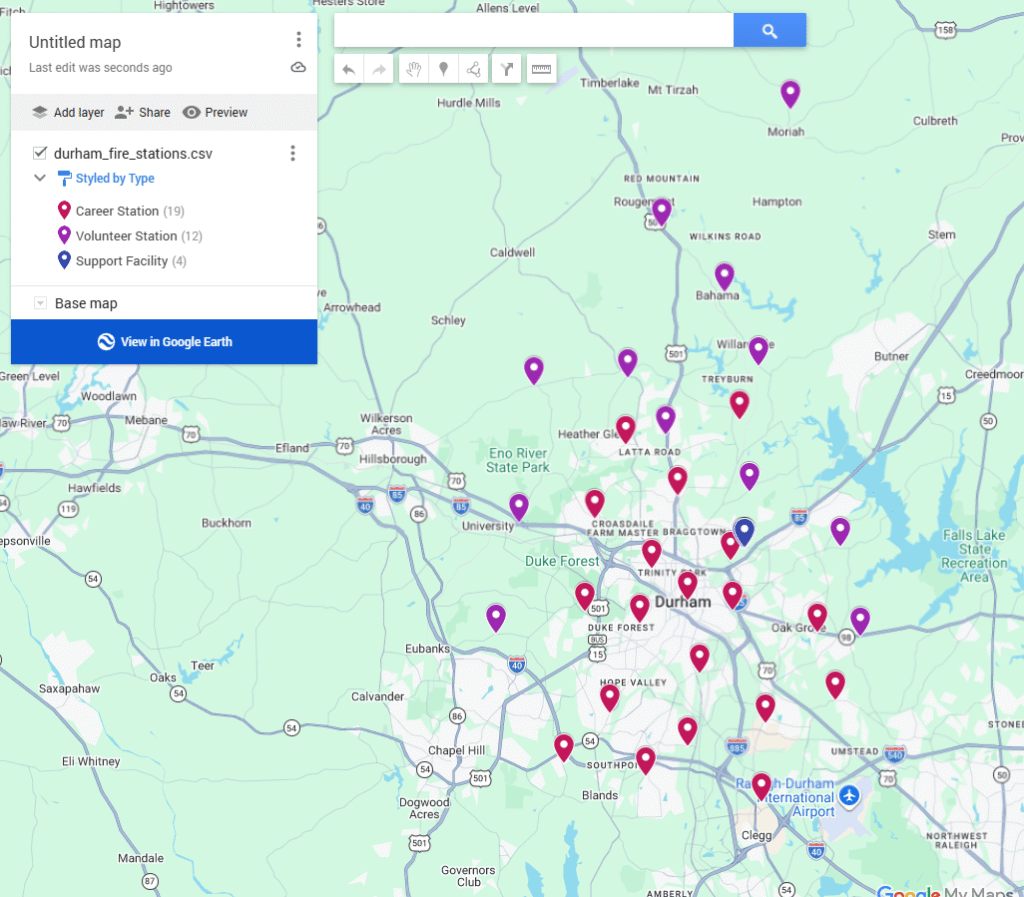This screenshot has width=1024, height=897.
Task: Expand the Base map dropdown
Action: (40, 303)
